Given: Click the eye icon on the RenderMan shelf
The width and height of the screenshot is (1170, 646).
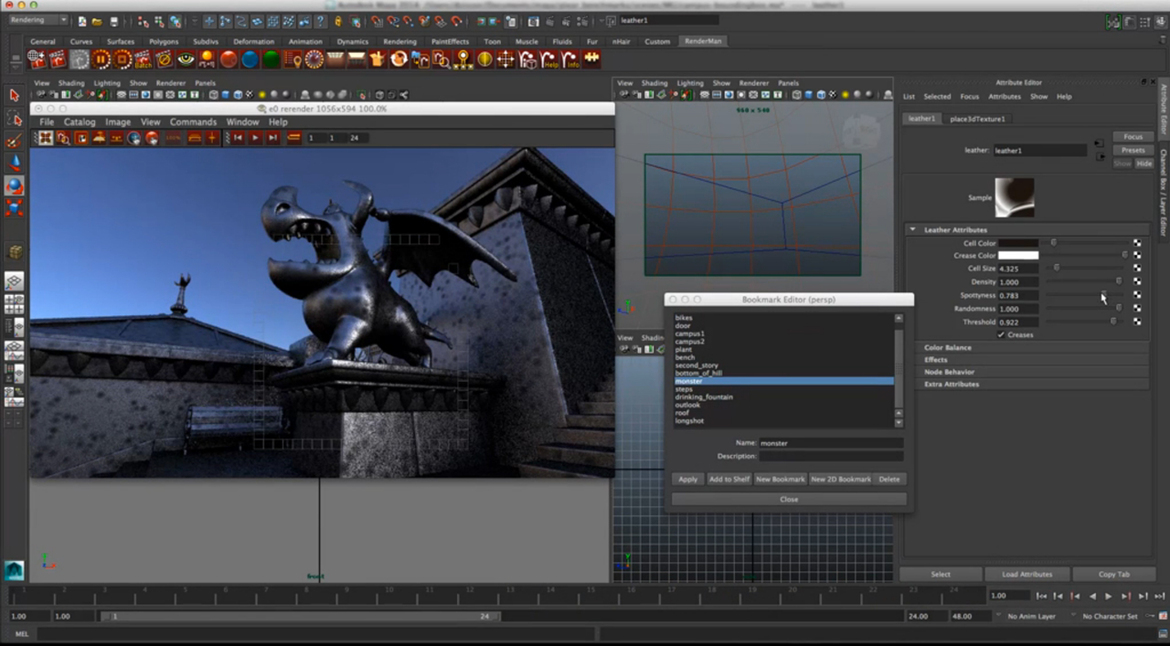Looking at the screenshot, I should 186,59.
